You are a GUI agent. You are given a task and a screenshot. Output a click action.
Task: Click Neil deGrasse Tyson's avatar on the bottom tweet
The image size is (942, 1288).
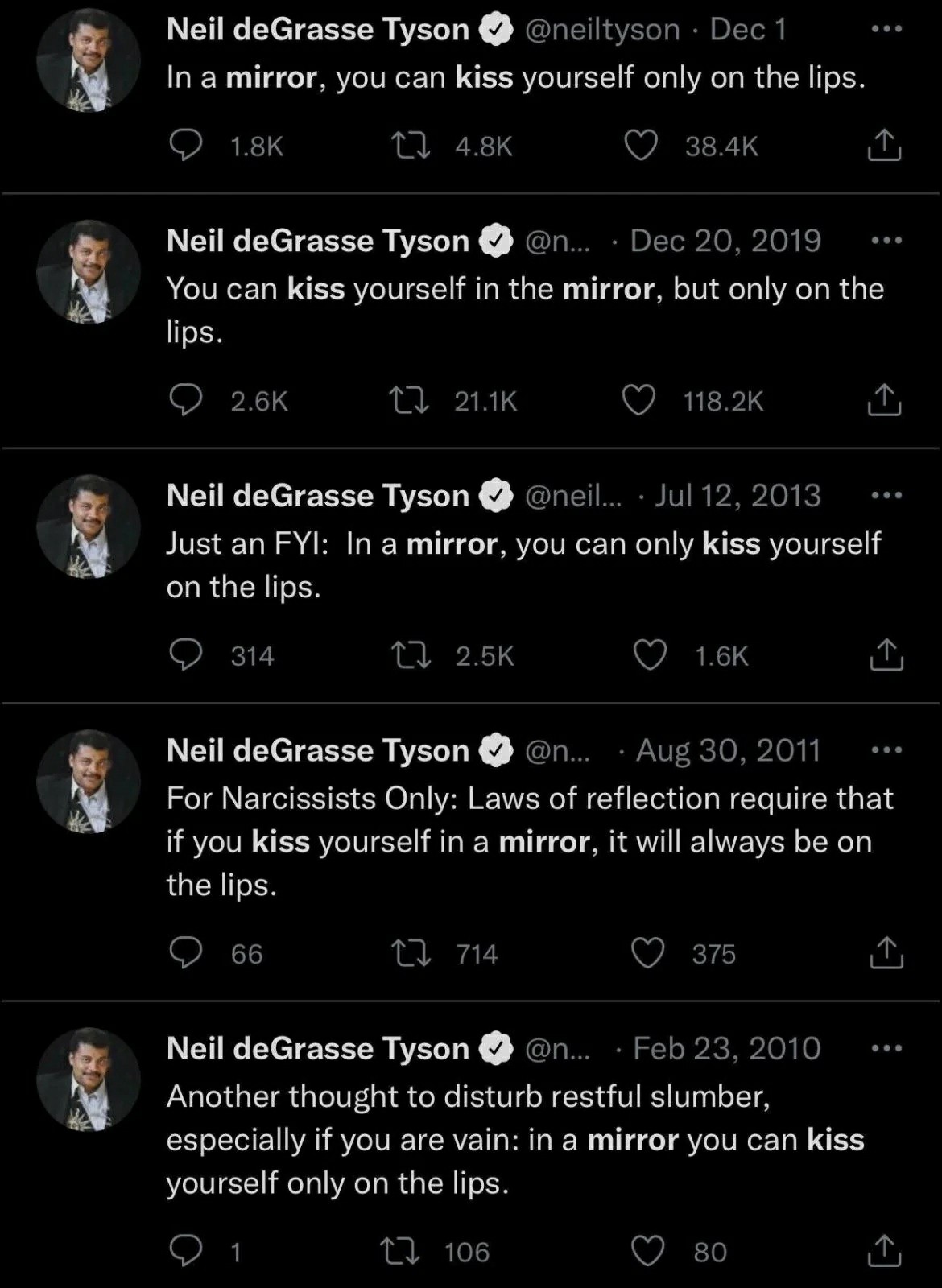(87, 1077)
